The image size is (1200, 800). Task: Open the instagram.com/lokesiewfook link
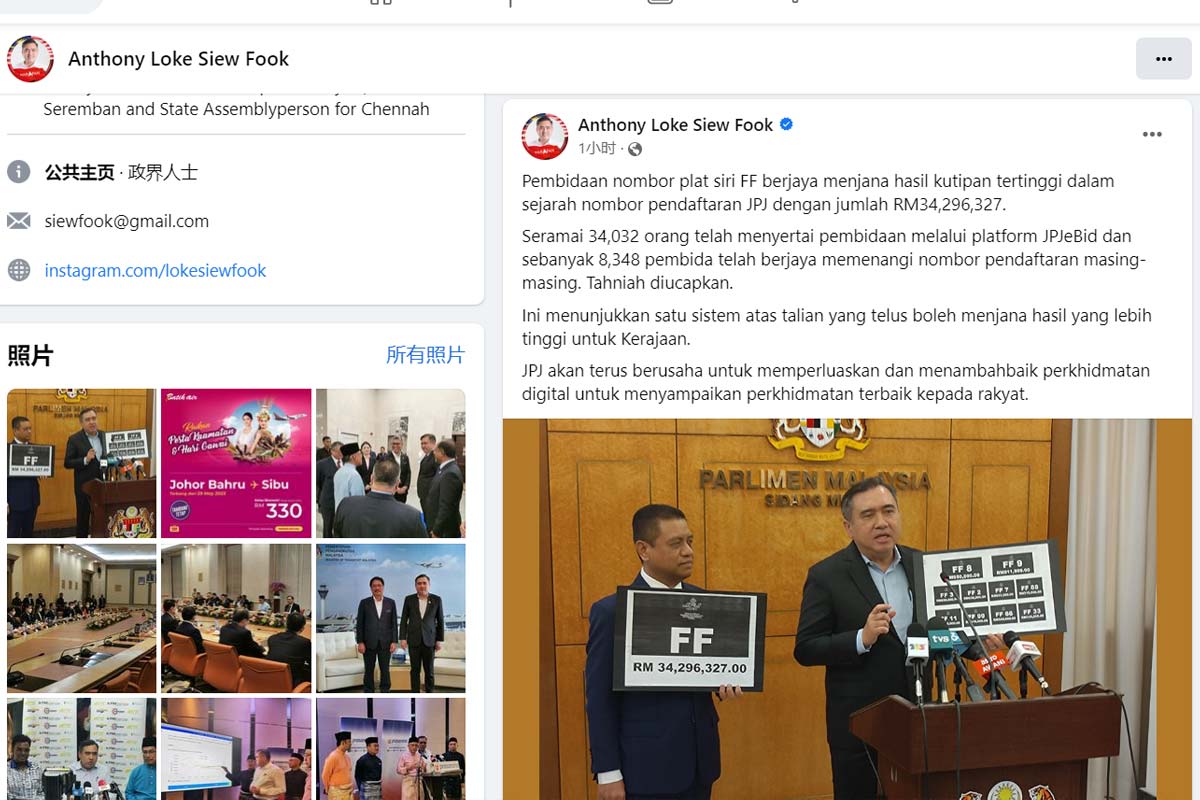click(x=155, y=270)
